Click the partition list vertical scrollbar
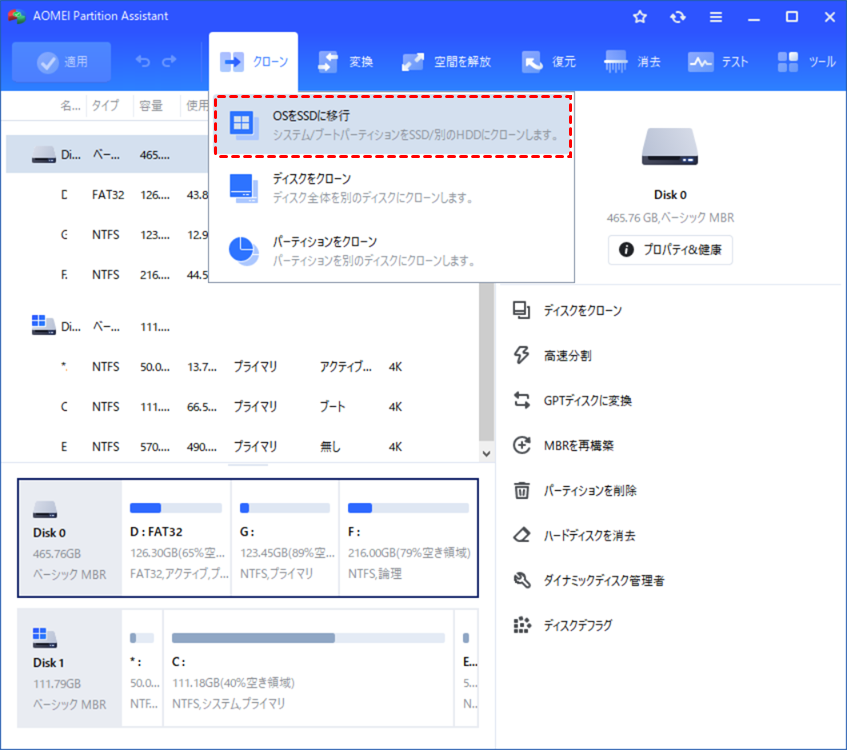The width and height of the screenshot is (847, 750). [486, 361]
